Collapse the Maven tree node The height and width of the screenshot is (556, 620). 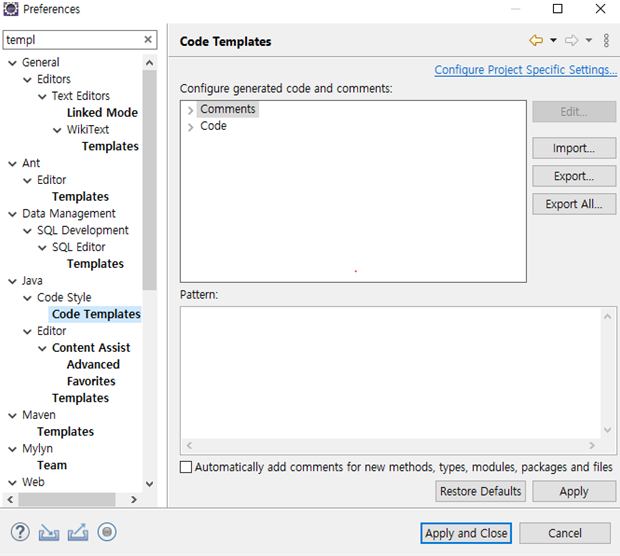click(13, 416)
